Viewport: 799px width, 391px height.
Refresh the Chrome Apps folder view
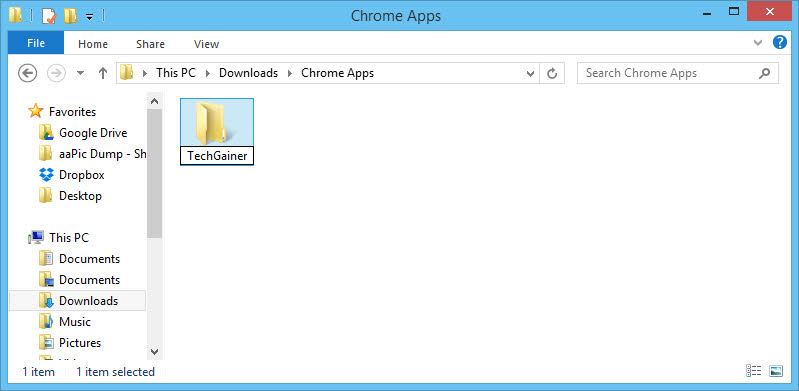tap(552, 73)
